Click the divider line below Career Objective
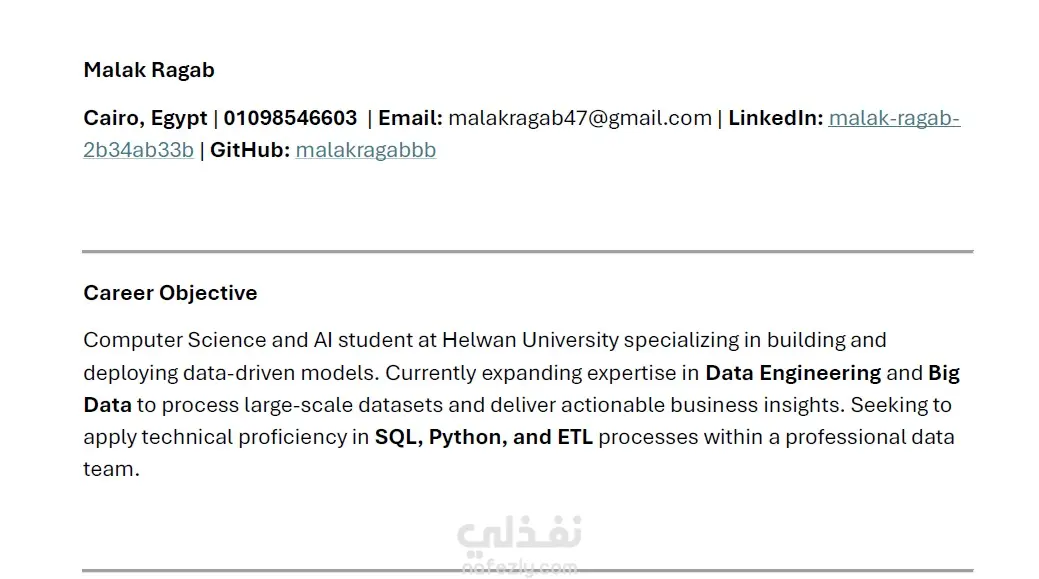The height and width of the screenshot is (579, 1039). 527,570
